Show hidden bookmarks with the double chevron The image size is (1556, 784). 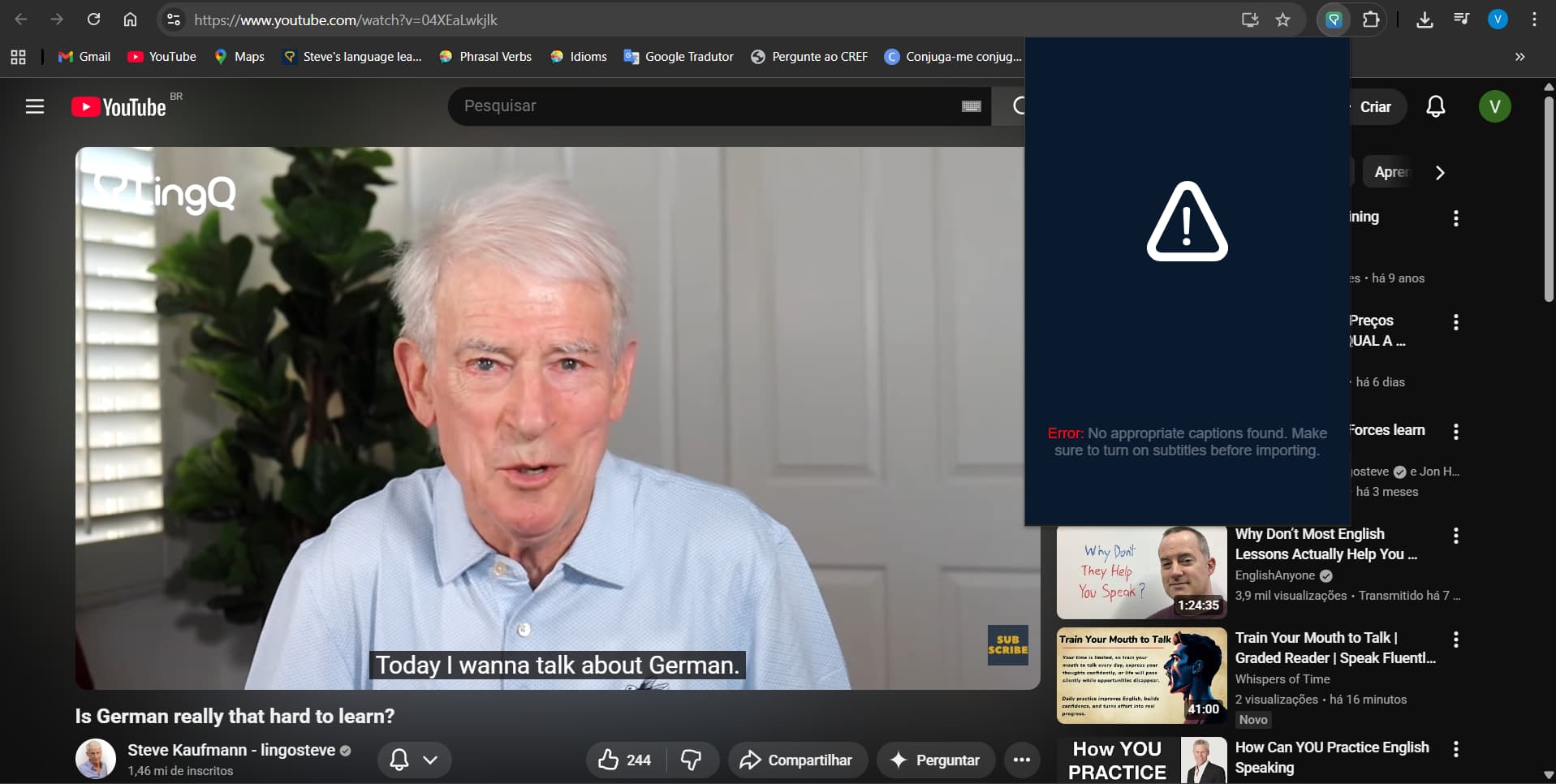(1519, 57)
